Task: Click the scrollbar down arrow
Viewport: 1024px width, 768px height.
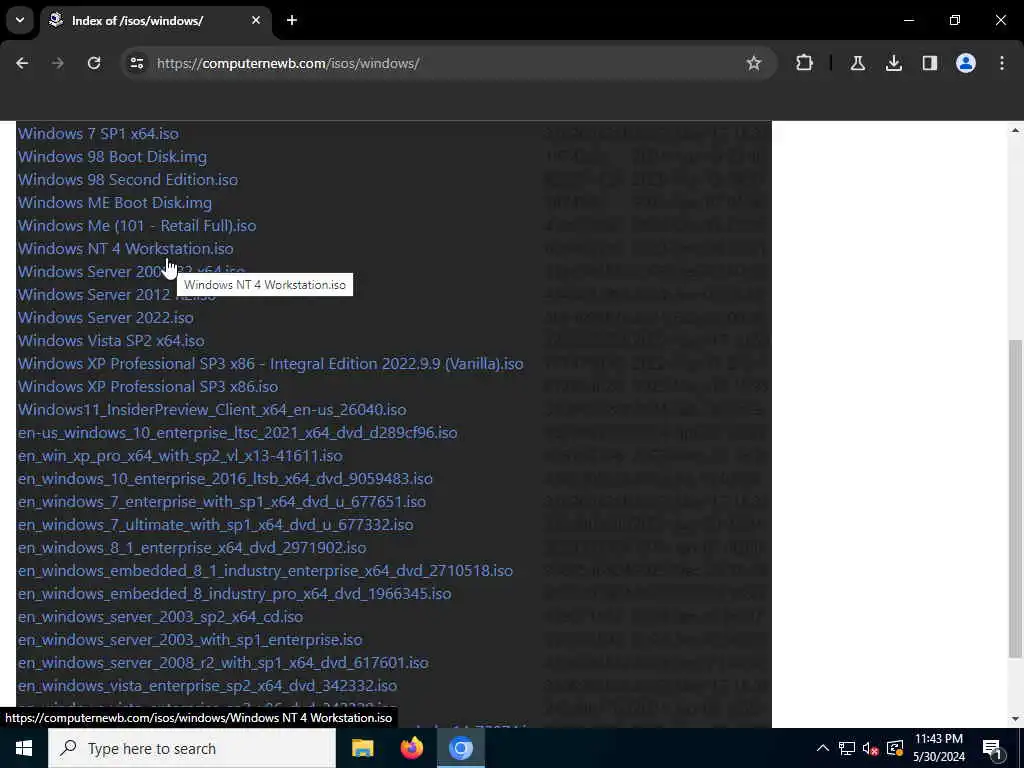Action: (1015, 719)
